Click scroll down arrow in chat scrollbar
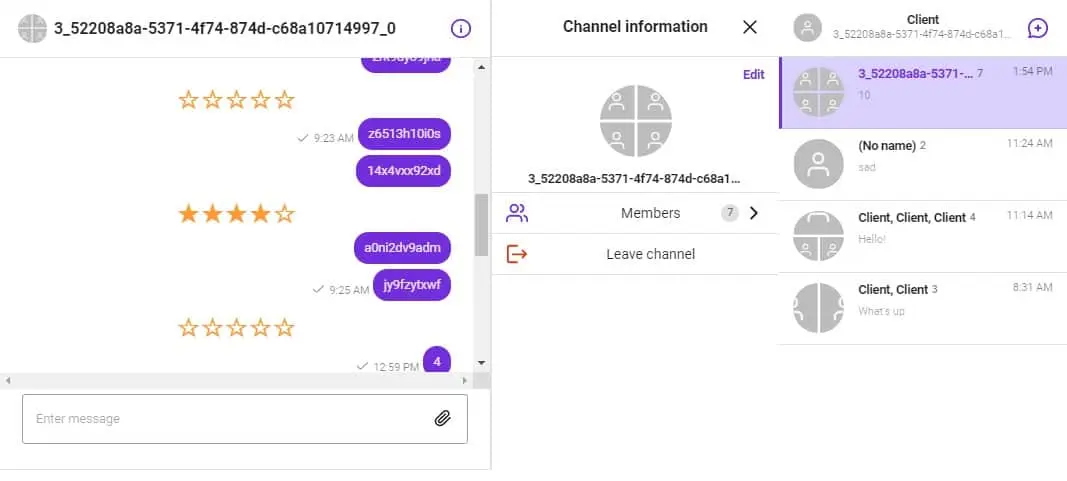Screen dimensions: 1067x481 pos(481,362)
